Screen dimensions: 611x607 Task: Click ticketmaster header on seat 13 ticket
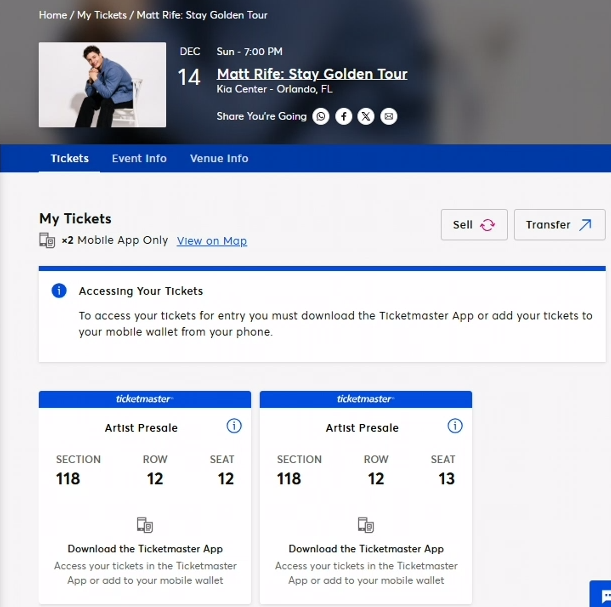(366, 399)
